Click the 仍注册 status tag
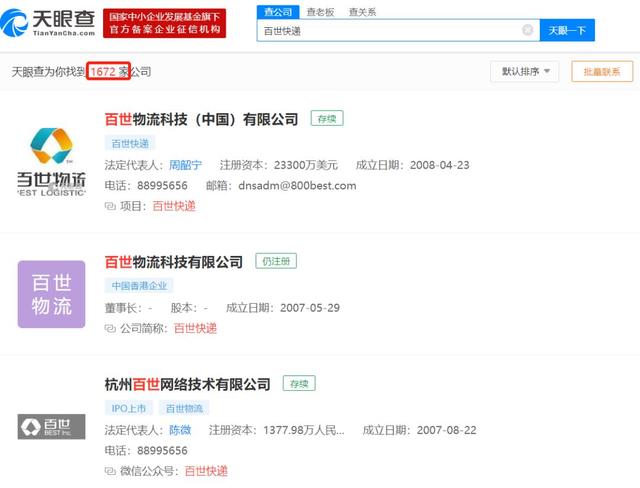640x488 pixels. tap(276, 261)
